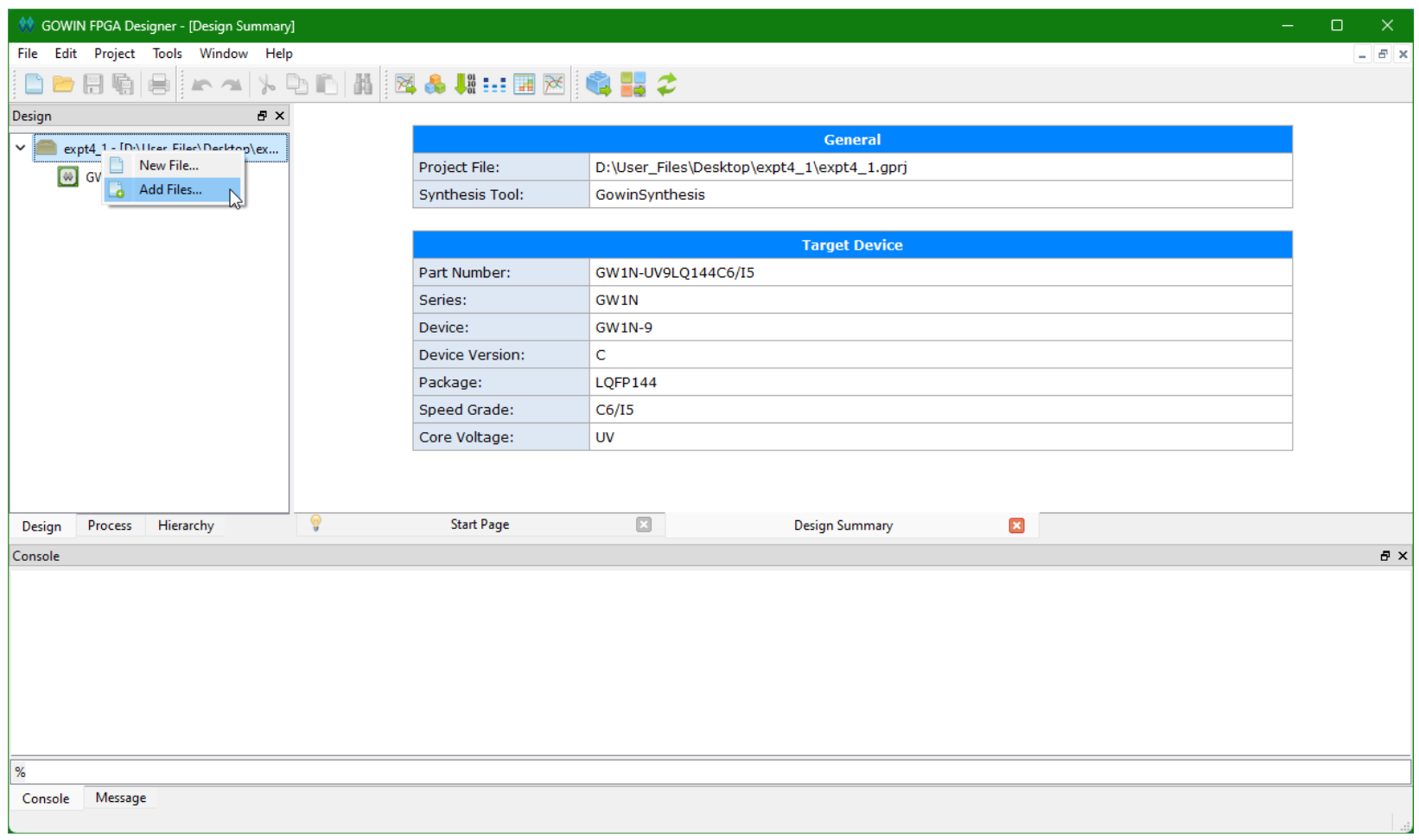
Task: Click the Redo arrow icon
Action: (232, 85)
